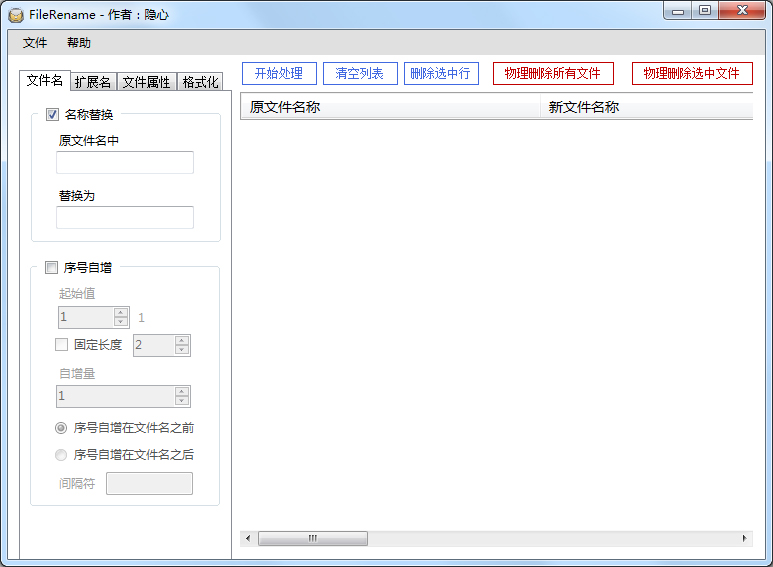Click the 间隔符 input box
Viewport: 773px width, 567px height.
[x=149, y=484]
